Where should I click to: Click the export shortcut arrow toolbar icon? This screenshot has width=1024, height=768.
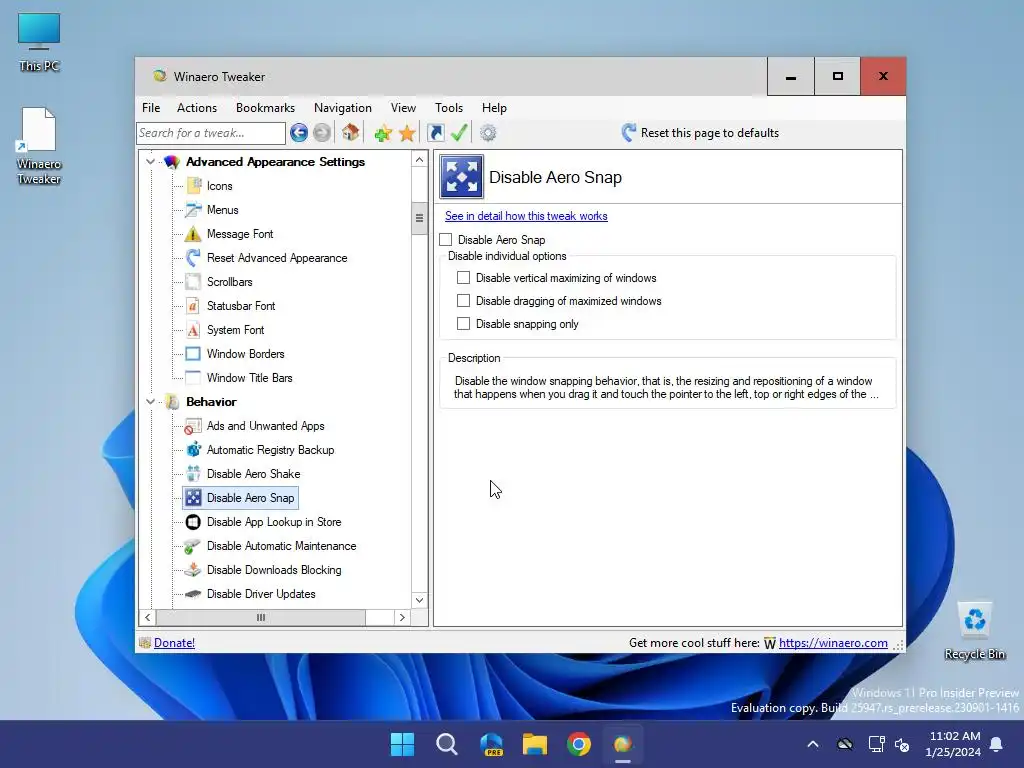coord(436,133)
